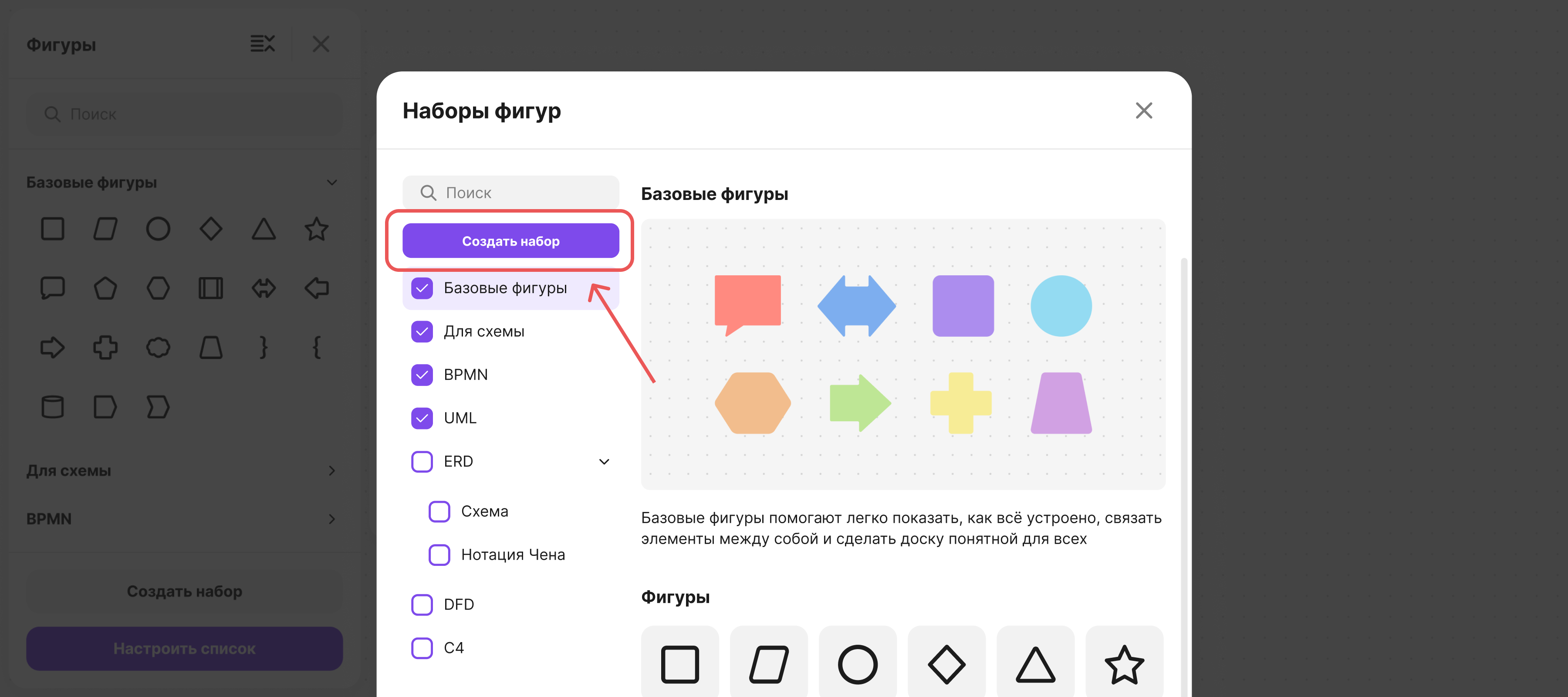Check the Нотация Чена checkbox

pyautogui.click(x=439, y=555)
